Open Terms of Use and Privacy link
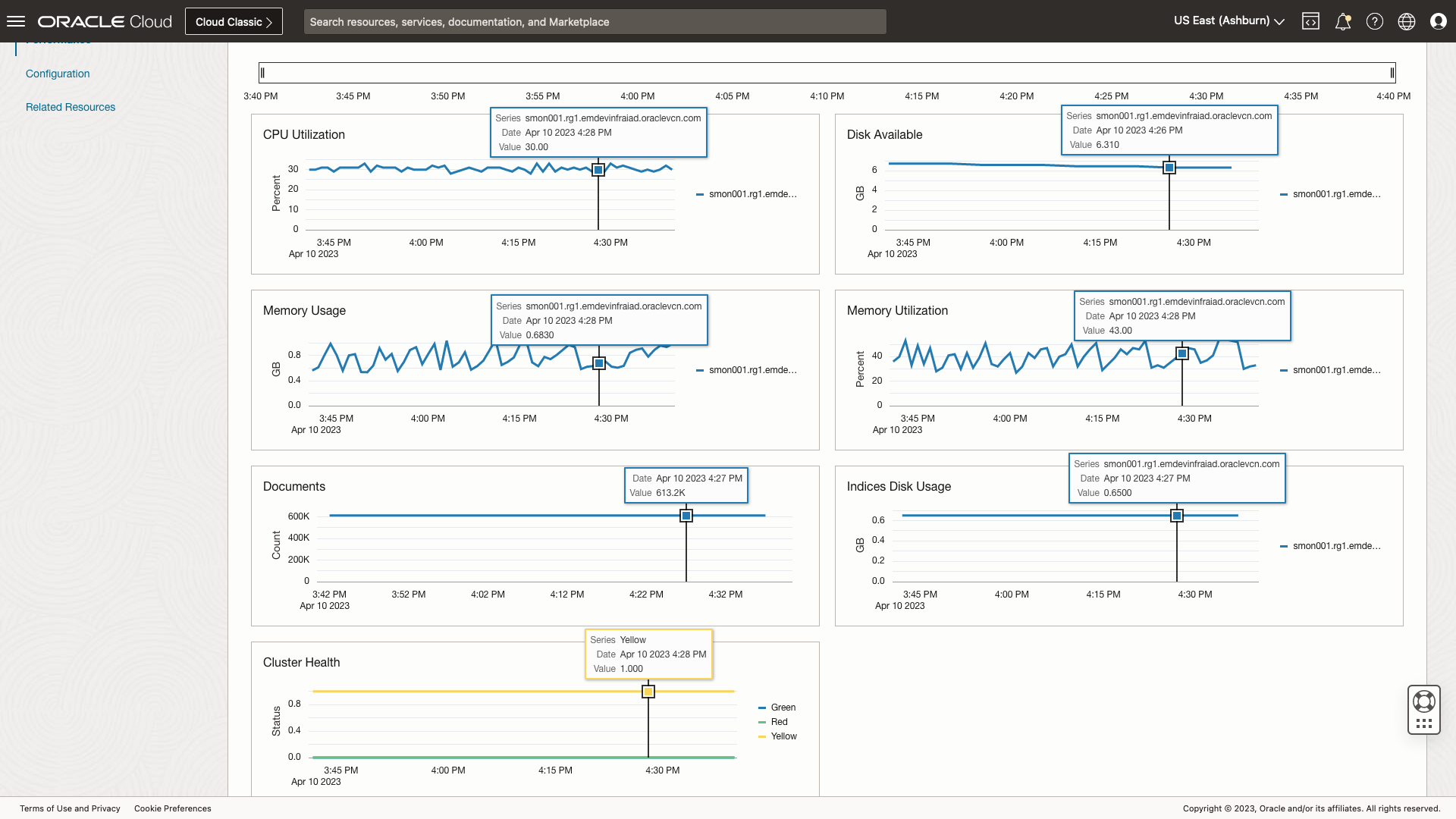The height and width of the screenshot is (819, 1456). (70, 808)
